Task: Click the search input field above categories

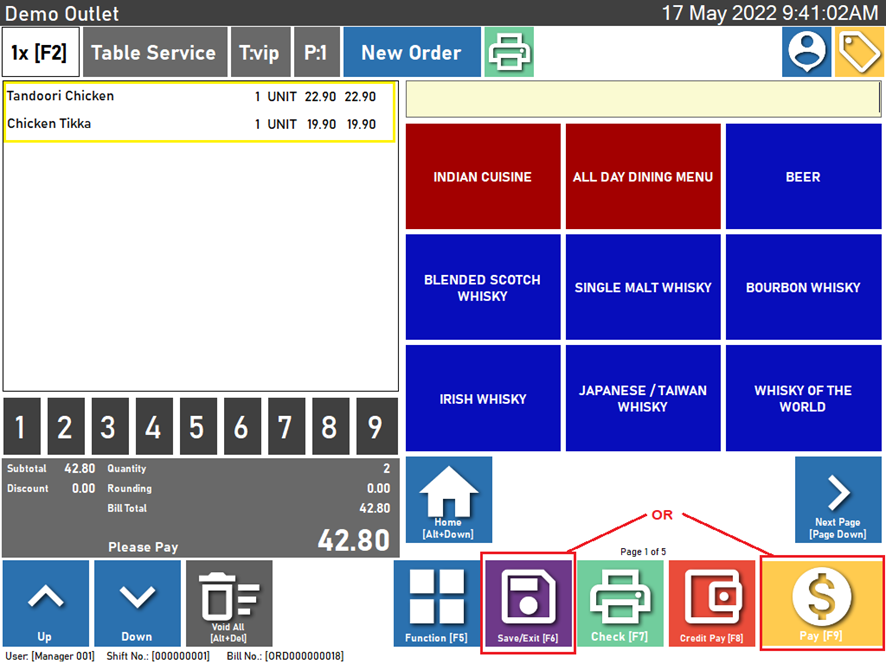Action: point(643,100)
